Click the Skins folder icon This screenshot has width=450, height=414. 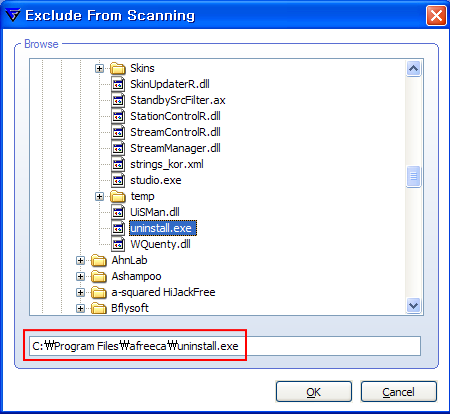point(118,68)
